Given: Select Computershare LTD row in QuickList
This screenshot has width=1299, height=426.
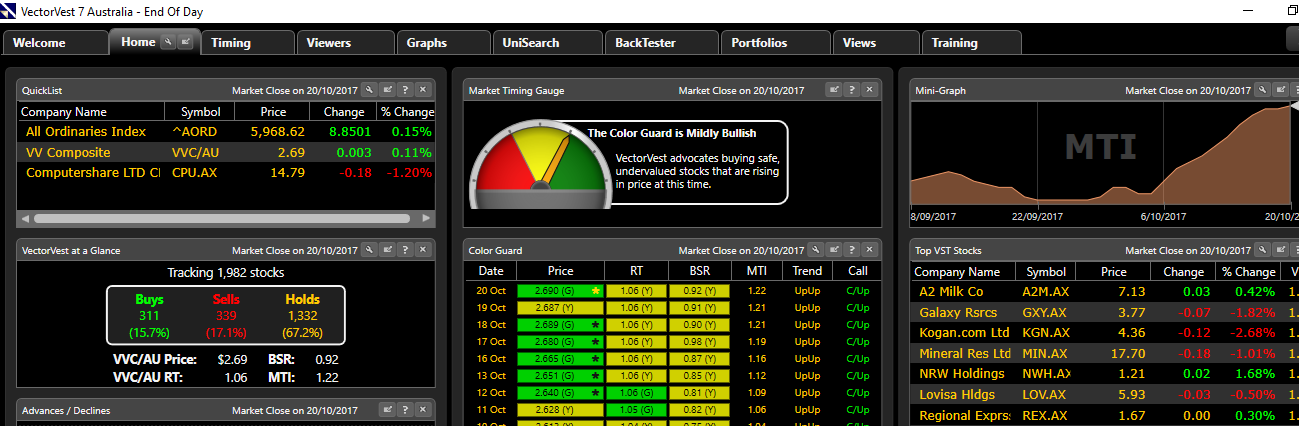Looking at the screenshot, I should [x=92, y=173].
